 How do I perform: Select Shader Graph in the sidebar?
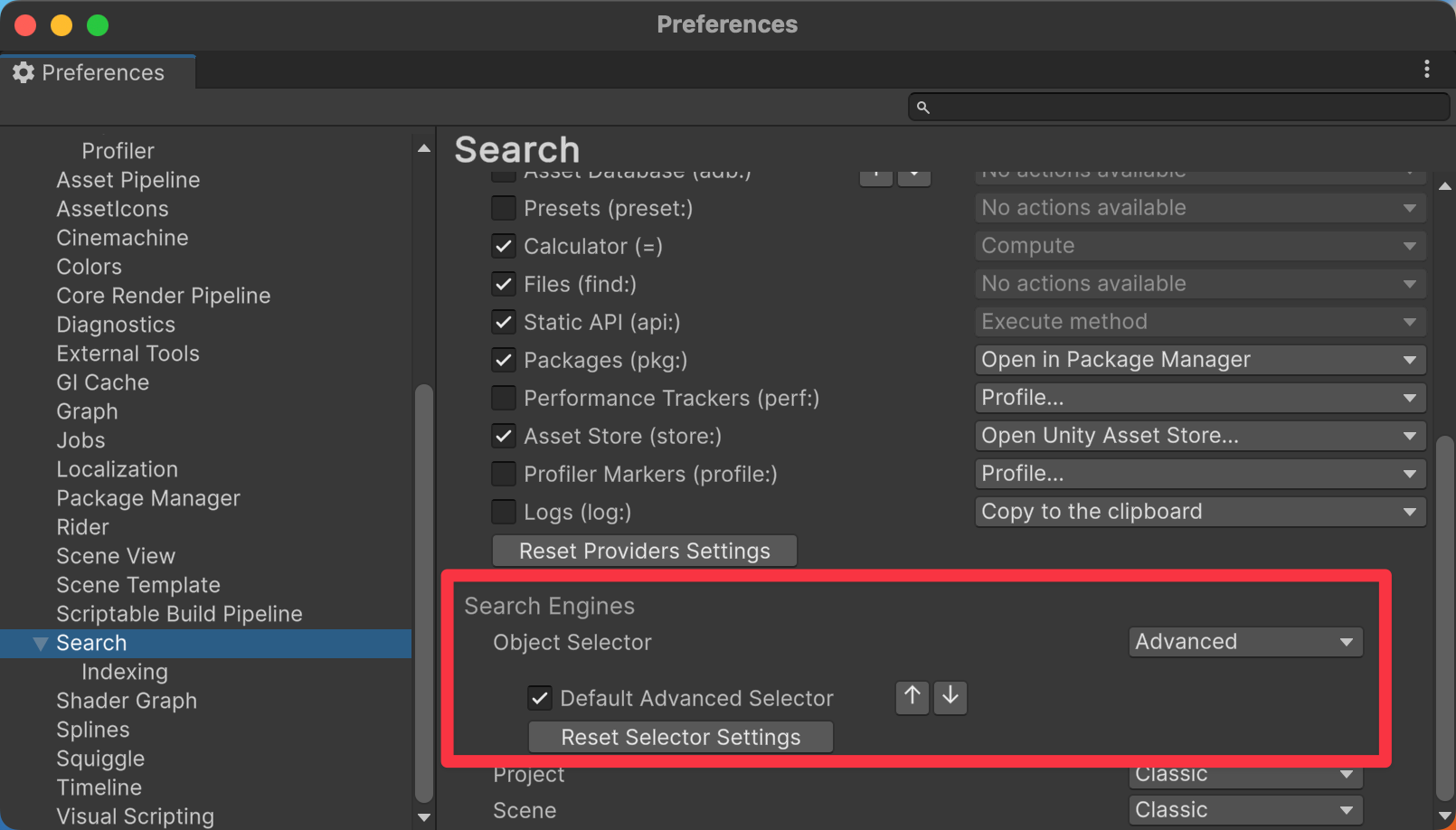coord(127,701)
